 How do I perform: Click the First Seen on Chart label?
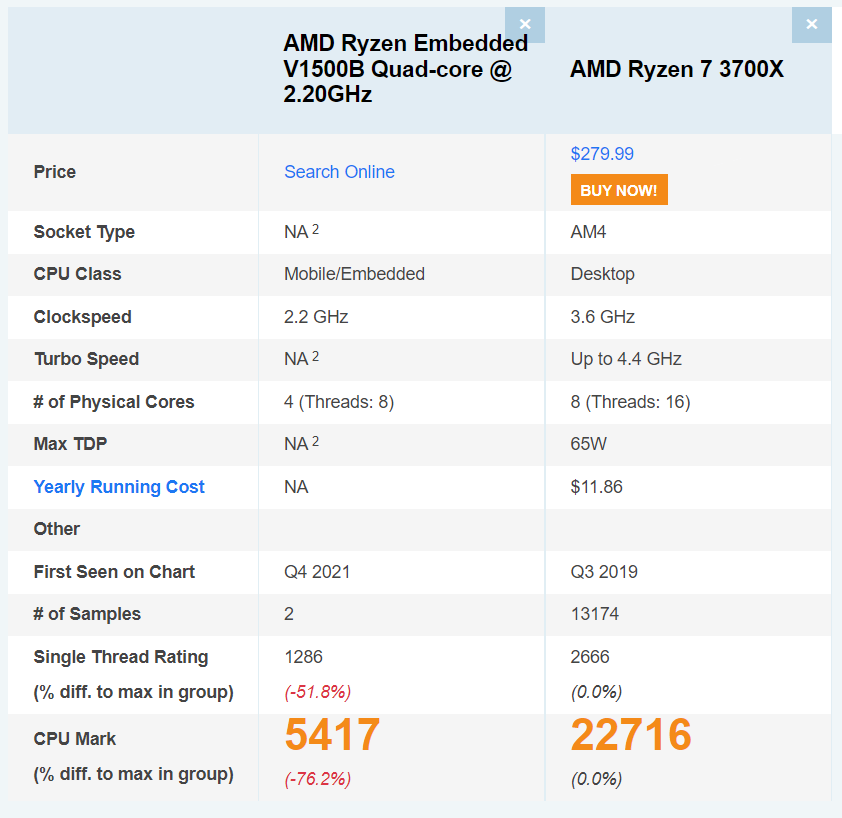pos(114,571)
